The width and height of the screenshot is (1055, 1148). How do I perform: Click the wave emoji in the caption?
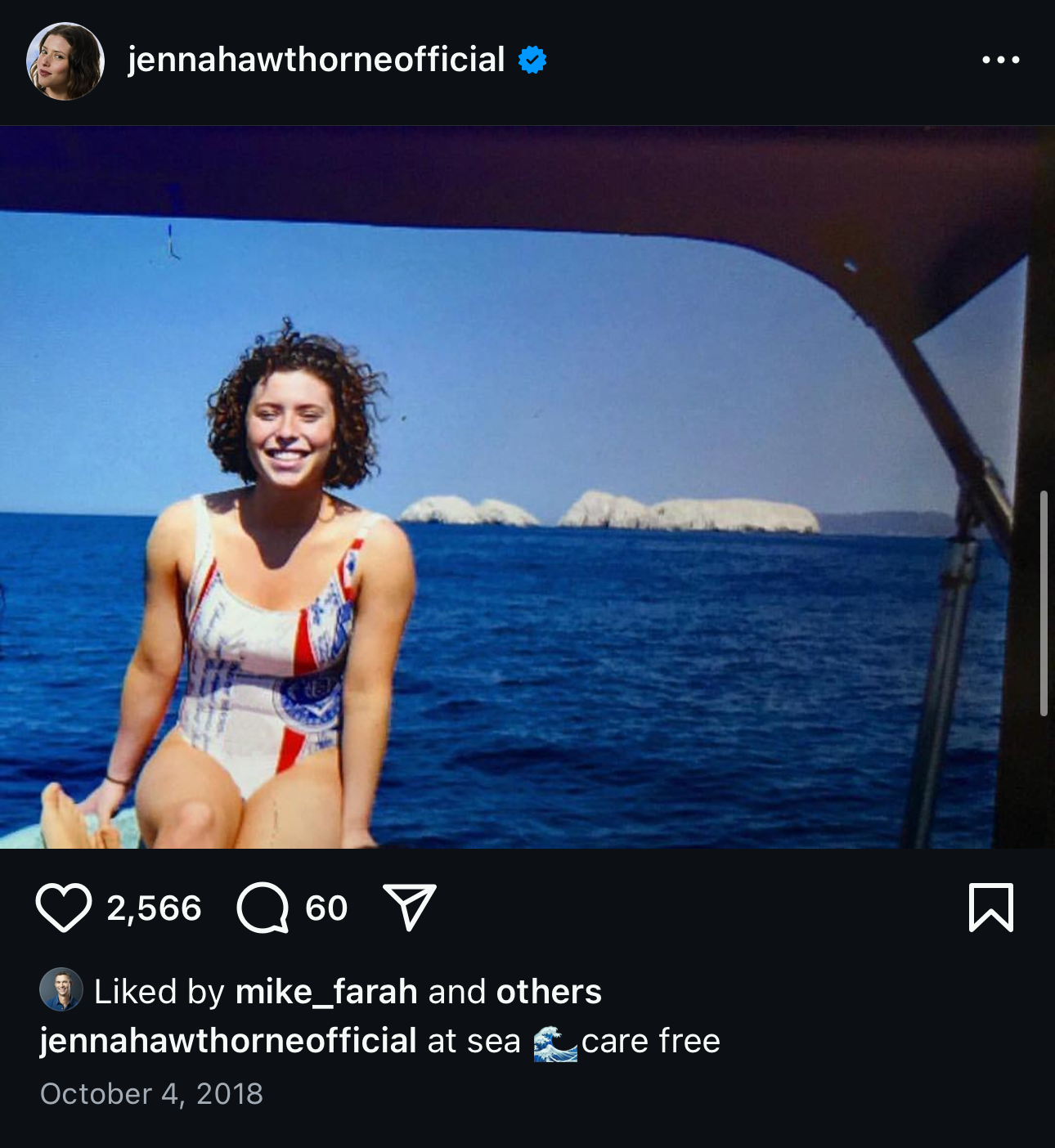555,1043
